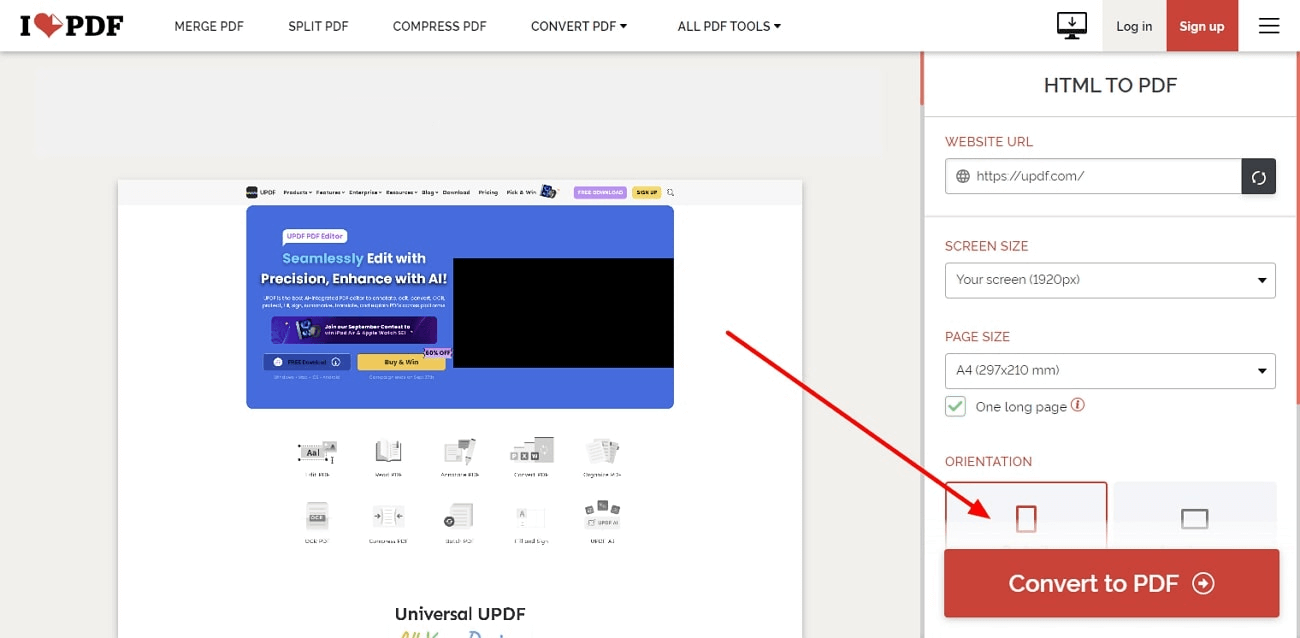The height and width of the screenshot is (638, 1300).
Task: Go to Merge PDF
Action: (209, 26)
